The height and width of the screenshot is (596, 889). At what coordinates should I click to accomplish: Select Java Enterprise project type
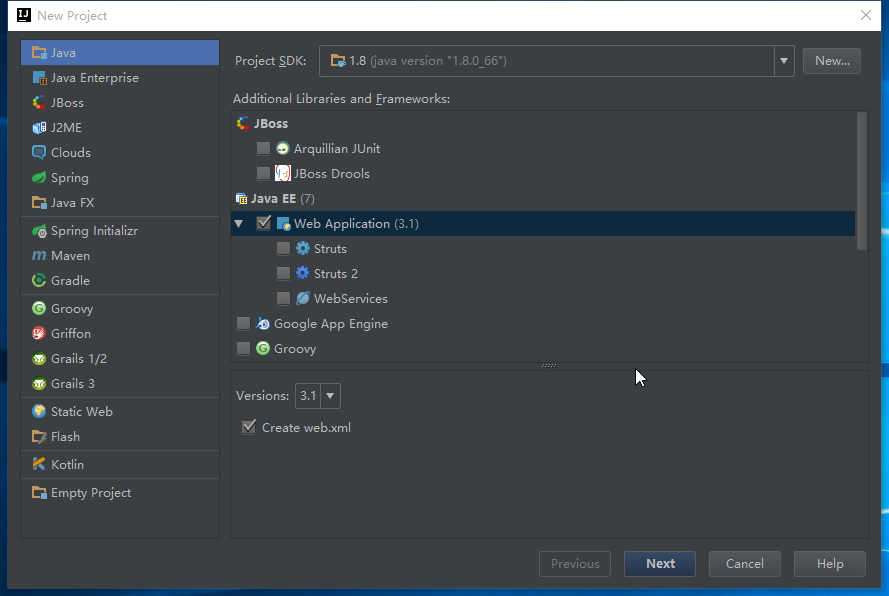(94, 78)
